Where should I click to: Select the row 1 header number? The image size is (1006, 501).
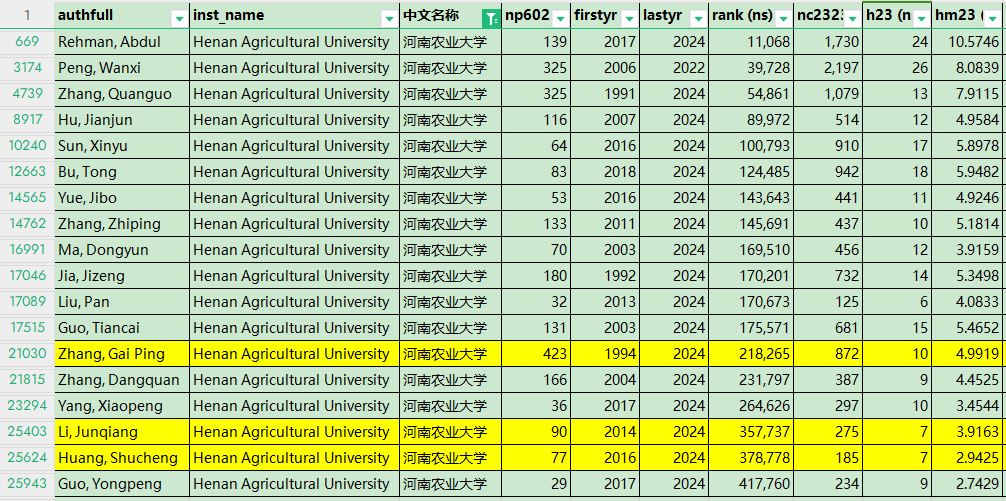(27, 15)
